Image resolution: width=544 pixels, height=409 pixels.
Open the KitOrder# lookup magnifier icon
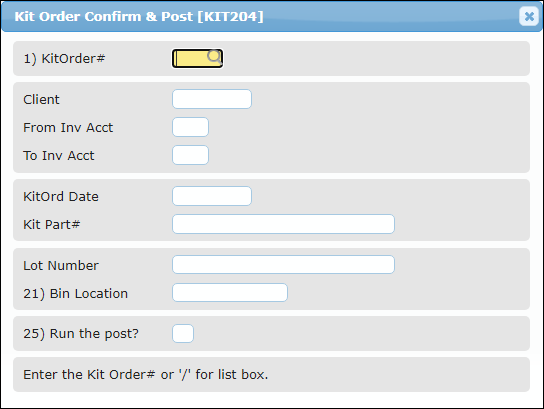tap(214, 56)
